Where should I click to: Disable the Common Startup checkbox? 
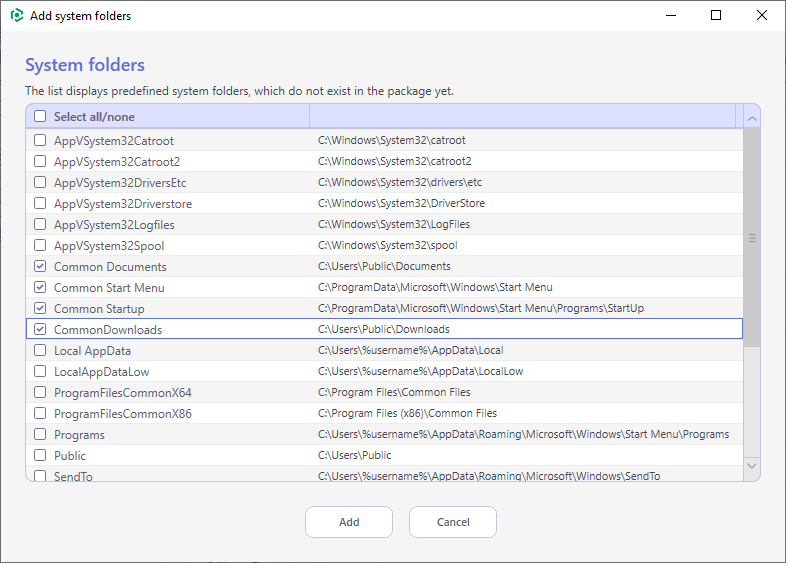(40, 308)
